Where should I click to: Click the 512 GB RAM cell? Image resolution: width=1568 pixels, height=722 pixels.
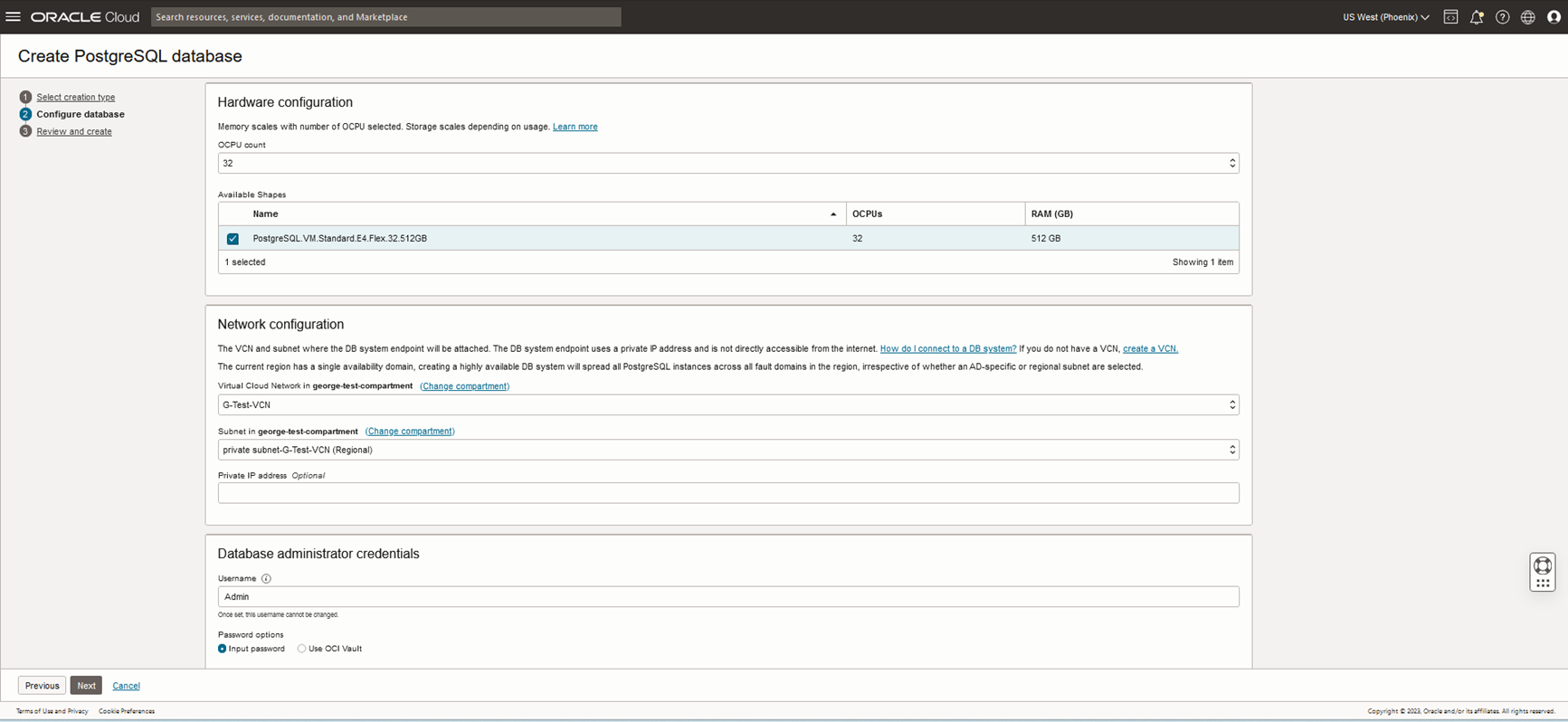[x=1046, y=239]
